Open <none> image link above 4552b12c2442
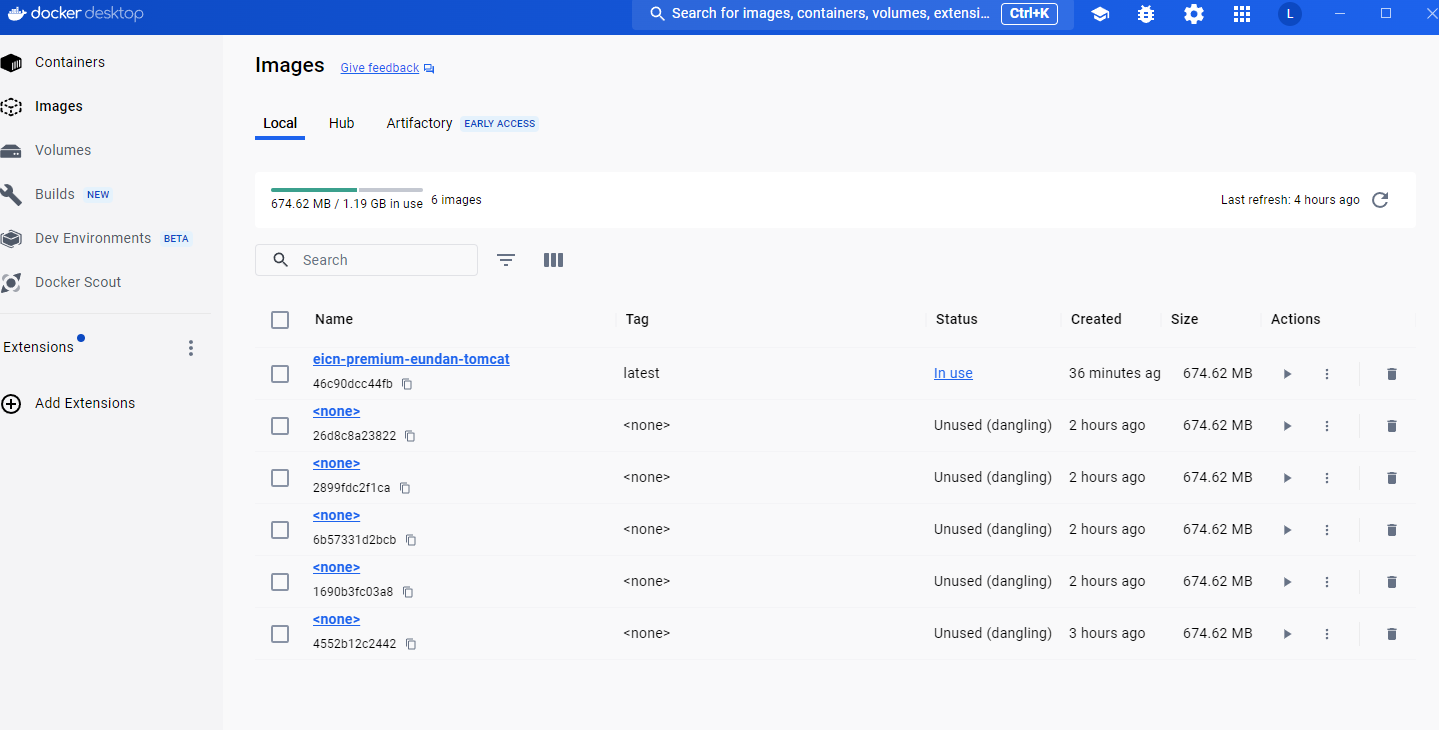Screen dimensions: 1439x730 point(336,619)
